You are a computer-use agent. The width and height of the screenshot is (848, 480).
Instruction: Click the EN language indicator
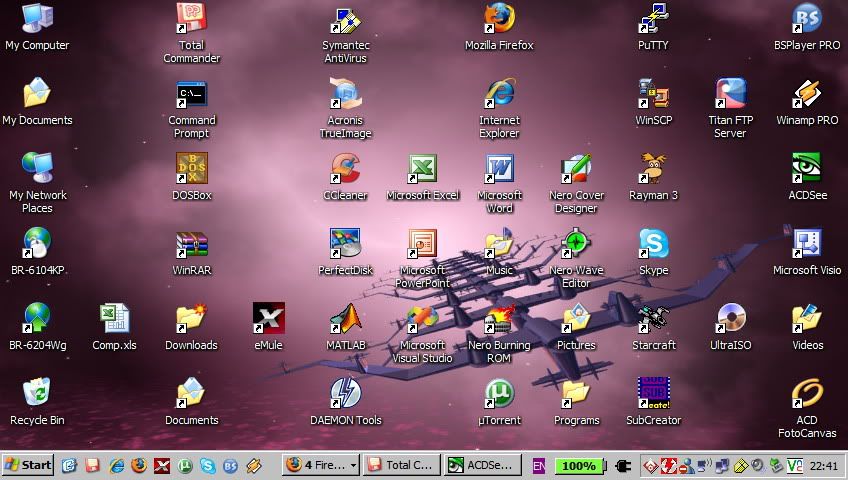pyautogui.click(x=539, y=465)
